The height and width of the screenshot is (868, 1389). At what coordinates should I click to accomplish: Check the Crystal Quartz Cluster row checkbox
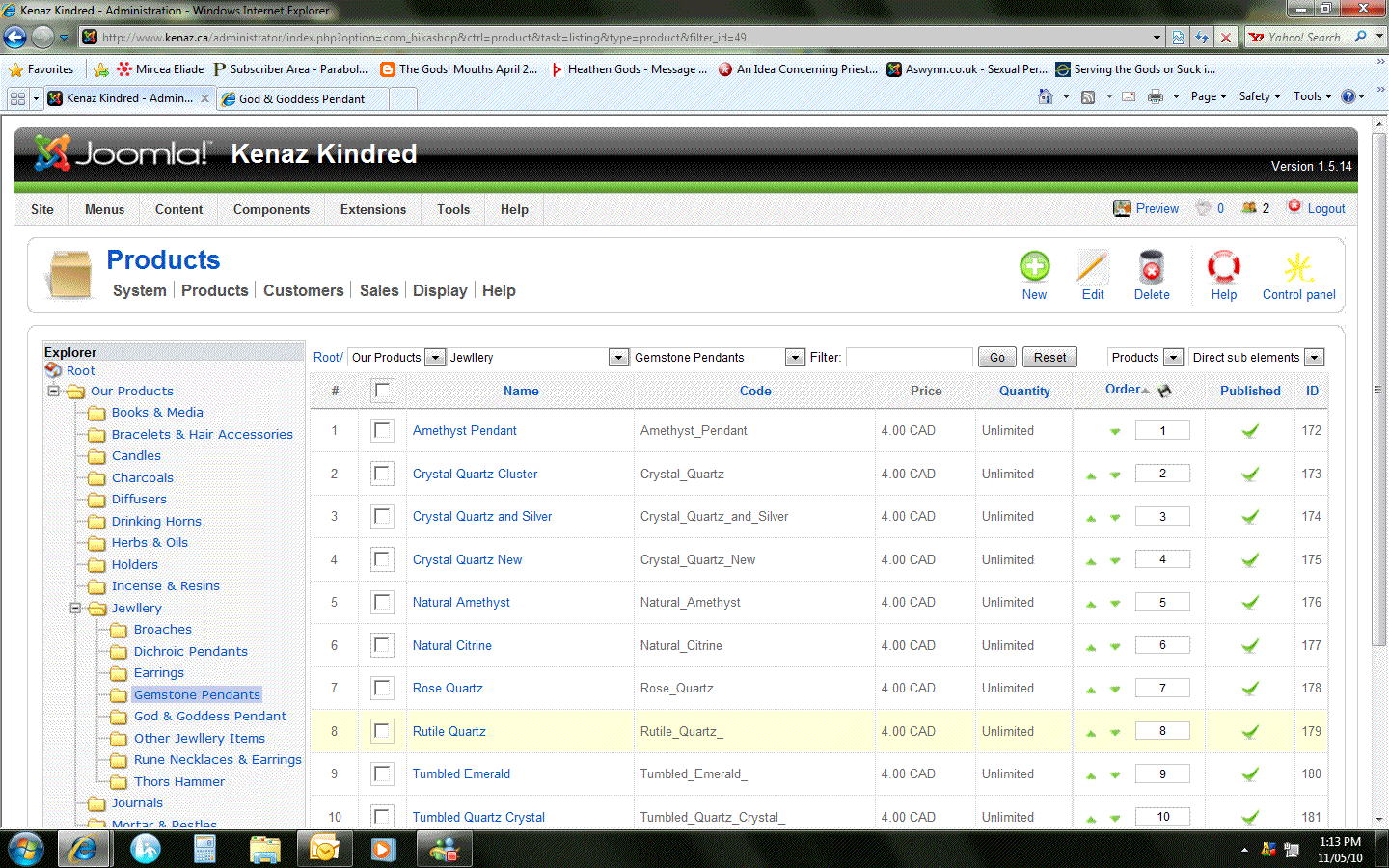383,474
